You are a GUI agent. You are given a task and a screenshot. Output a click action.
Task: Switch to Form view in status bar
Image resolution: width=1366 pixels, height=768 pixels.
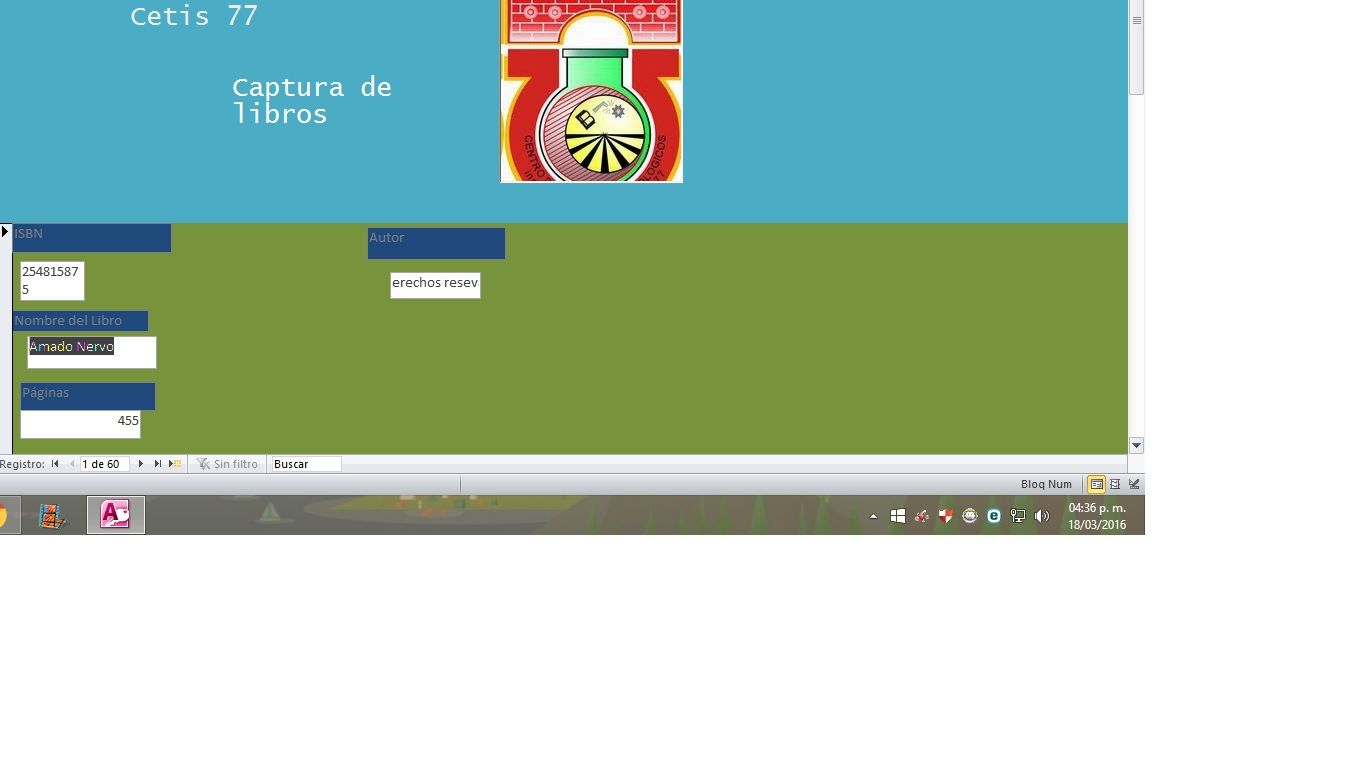pos(1096,484)
